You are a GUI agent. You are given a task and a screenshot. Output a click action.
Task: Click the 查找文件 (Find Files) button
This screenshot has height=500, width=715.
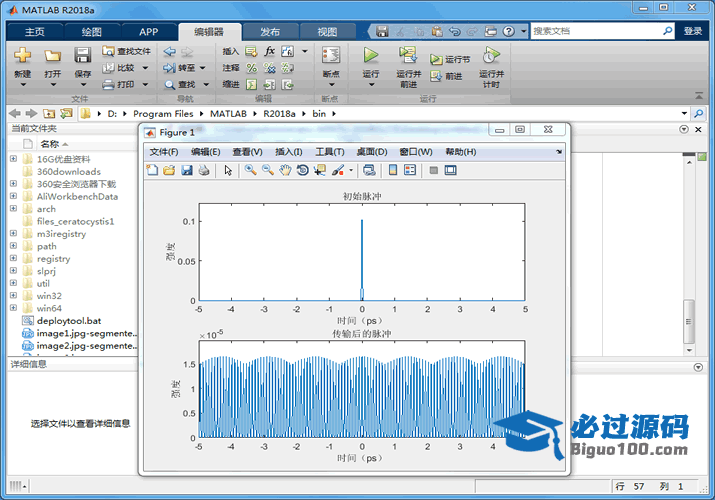126,51
